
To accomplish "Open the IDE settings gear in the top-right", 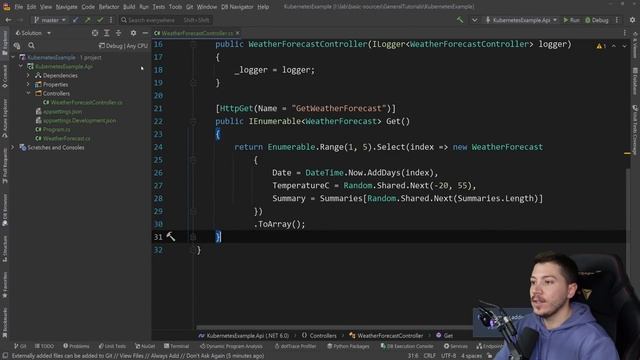I will 632,20.
